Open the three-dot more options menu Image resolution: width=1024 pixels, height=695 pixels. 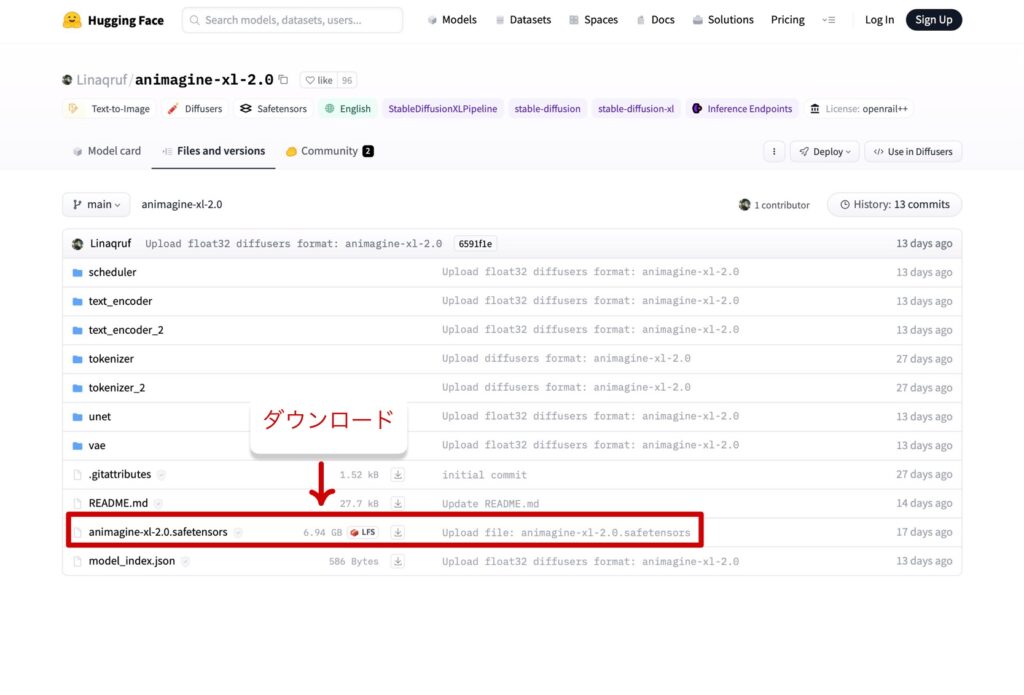[774, 151]
